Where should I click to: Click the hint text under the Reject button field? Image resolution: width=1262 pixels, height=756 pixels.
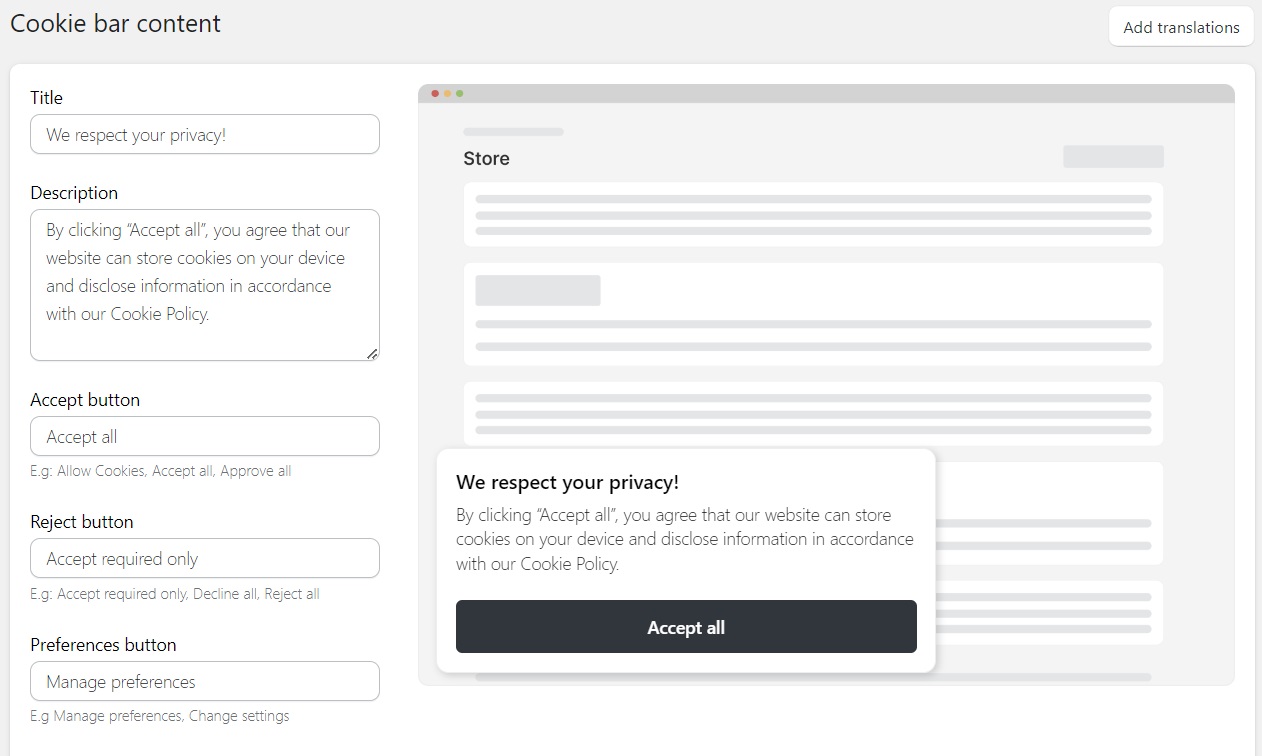coord(174,593)
